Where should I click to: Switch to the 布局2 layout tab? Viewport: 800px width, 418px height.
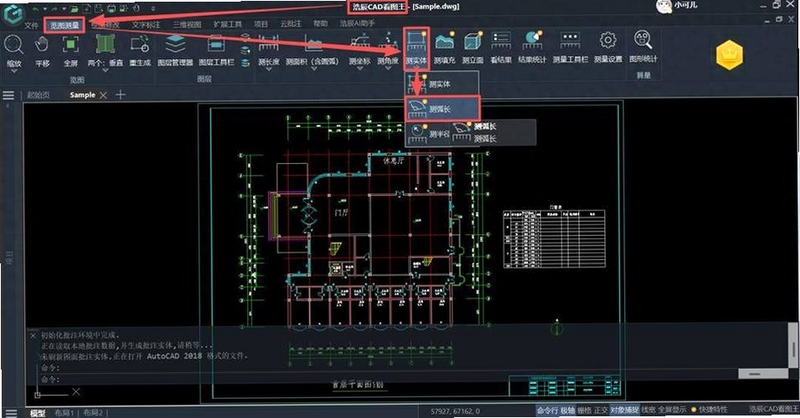[x=93, y=413]
